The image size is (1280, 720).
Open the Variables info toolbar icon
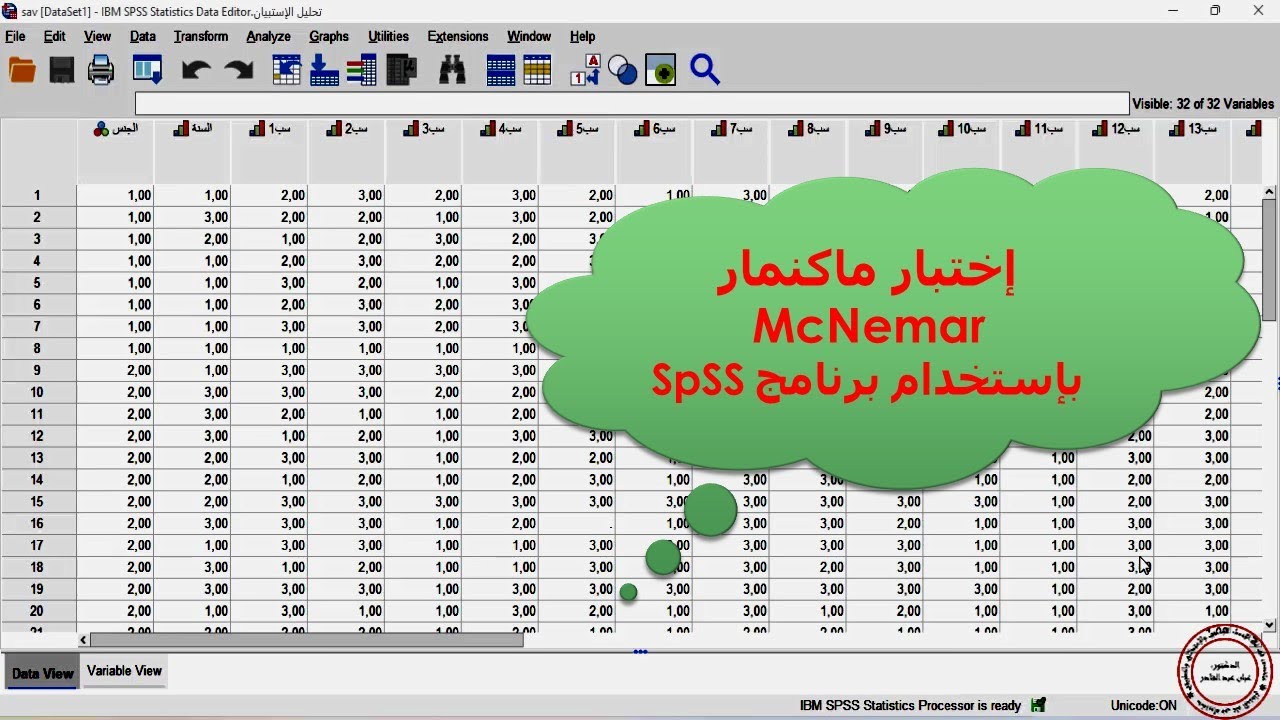click(361, 70)
